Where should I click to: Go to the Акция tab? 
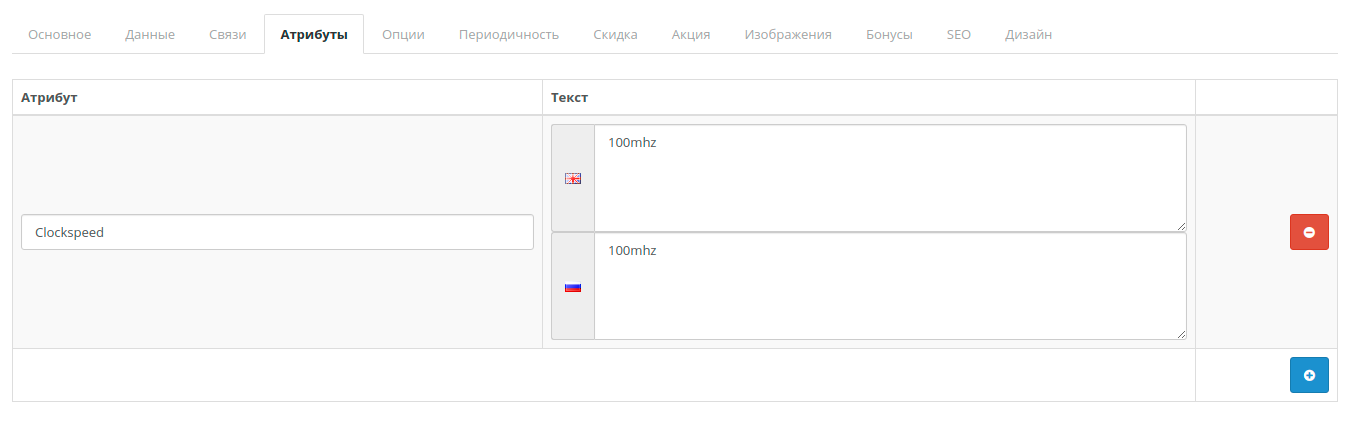tap(691, 35)
